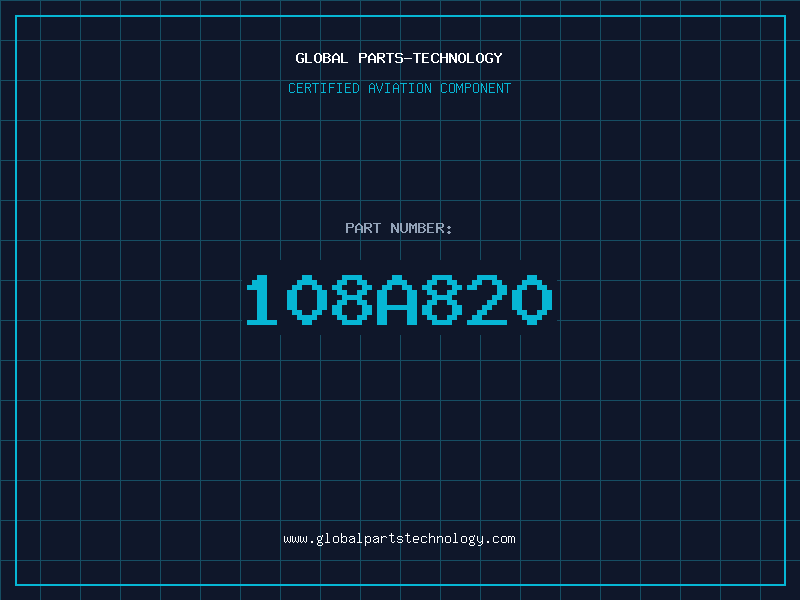Image resolution: width=800 pixels, height=600 pixels.
Task: Select the part number 108A820
Action: (x=399, y=299)
